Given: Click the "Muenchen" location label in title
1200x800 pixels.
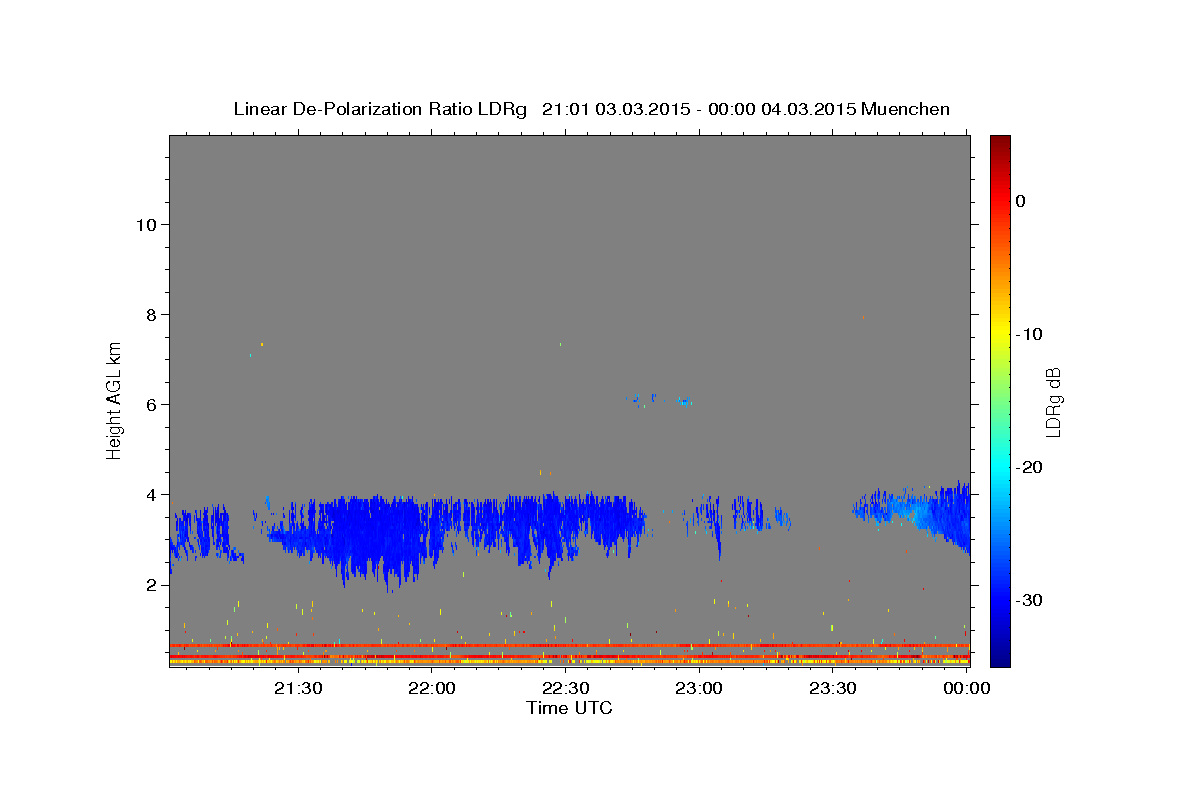Looking at the screenshot, I should [x=906, y=109].
